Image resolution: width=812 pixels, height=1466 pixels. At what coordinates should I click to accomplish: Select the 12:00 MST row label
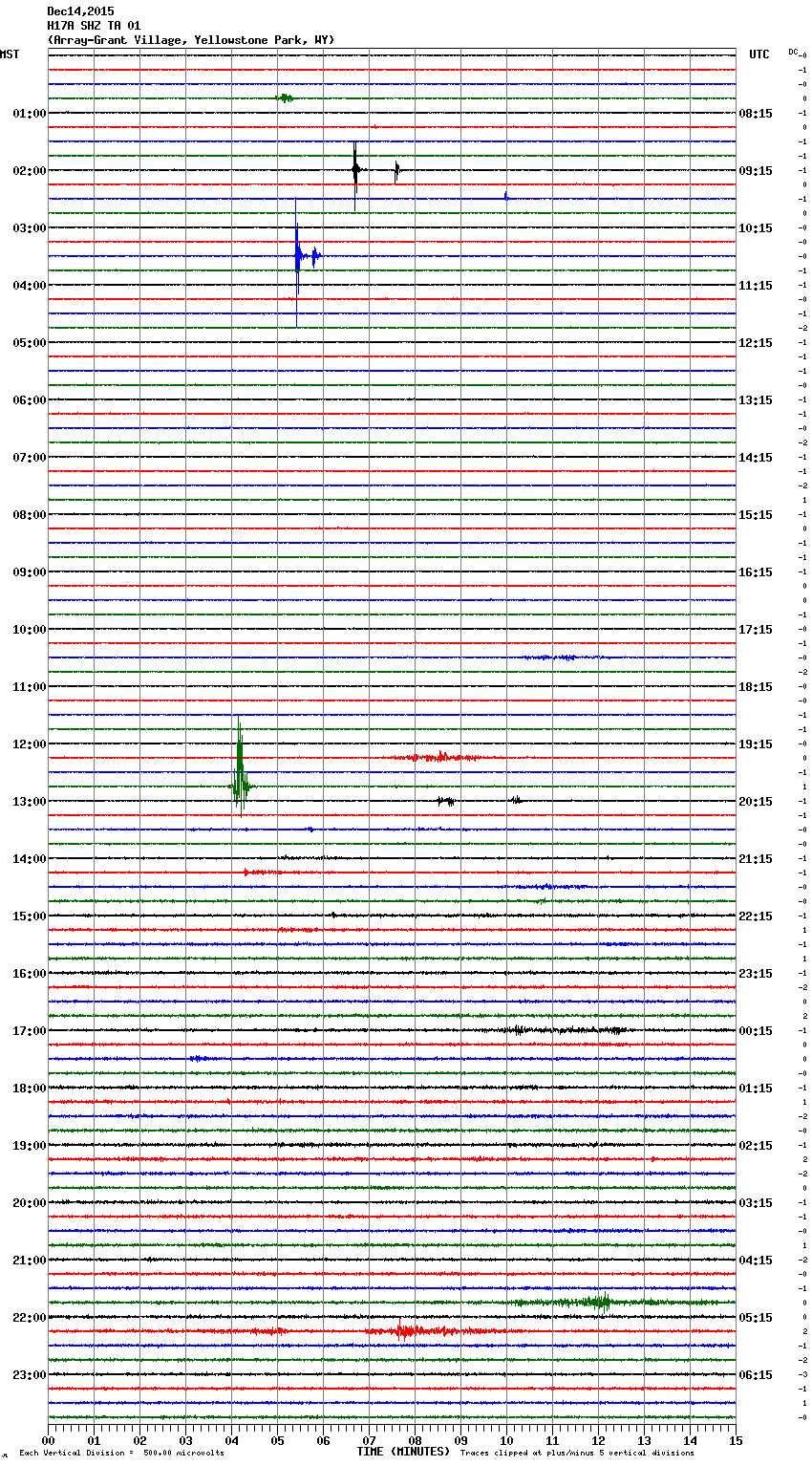click(x=29, y=744)
